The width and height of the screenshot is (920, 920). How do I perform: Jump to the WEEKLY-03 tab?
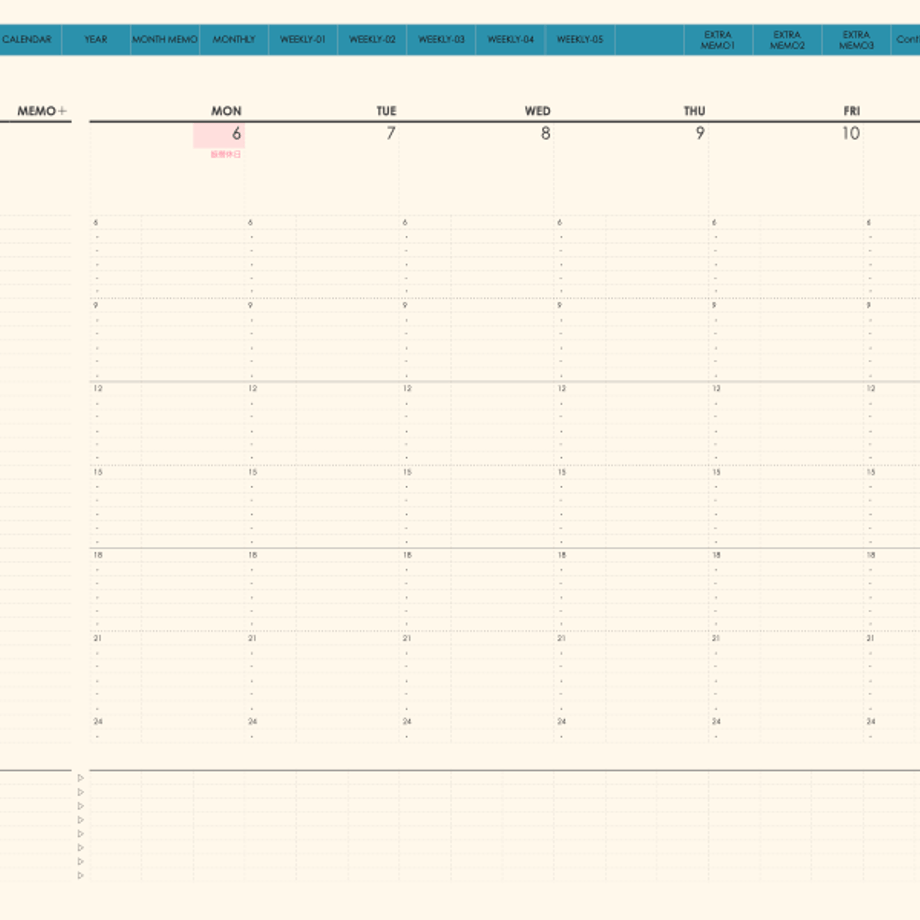[441, 40]
